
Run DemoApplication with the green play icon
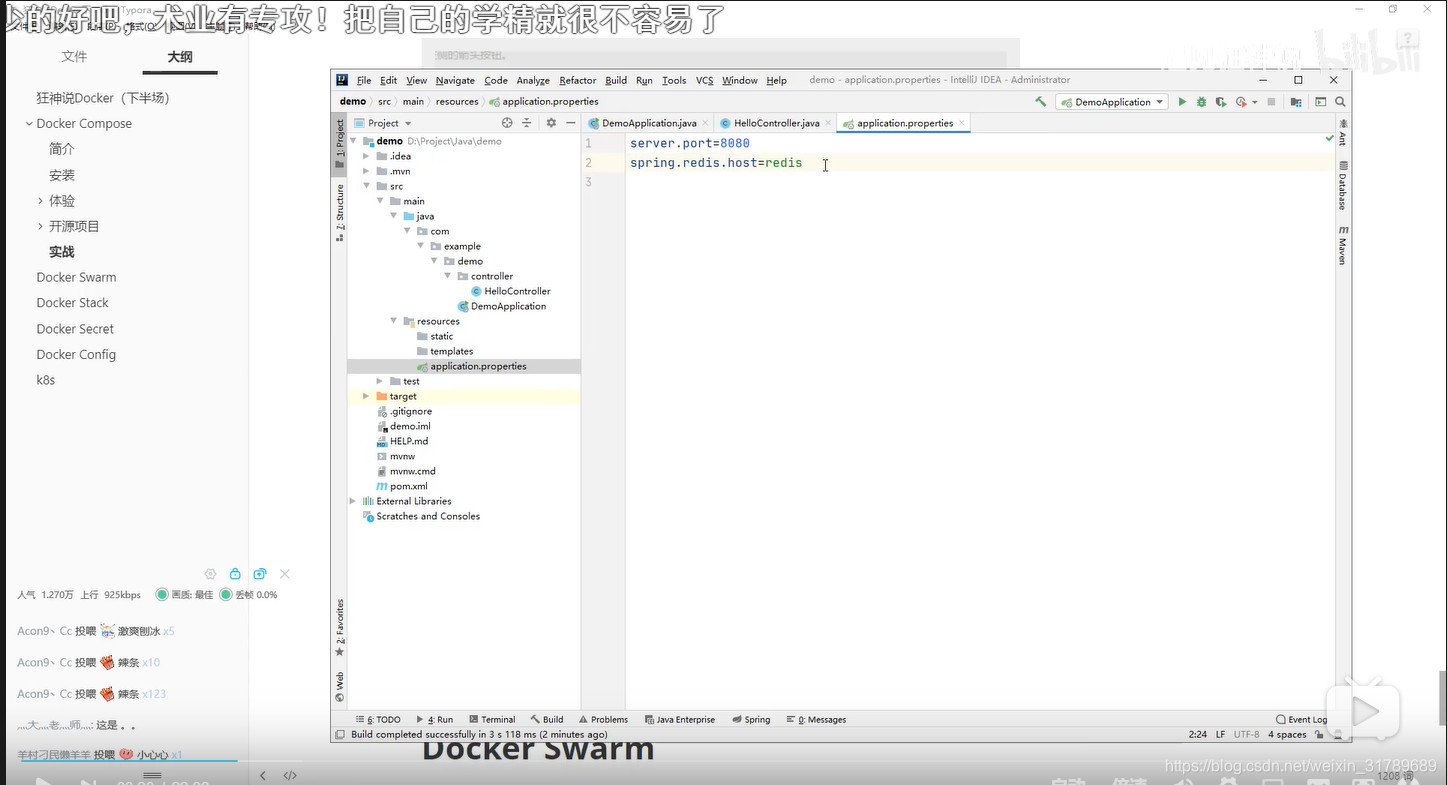click(x=1182, y=102)
